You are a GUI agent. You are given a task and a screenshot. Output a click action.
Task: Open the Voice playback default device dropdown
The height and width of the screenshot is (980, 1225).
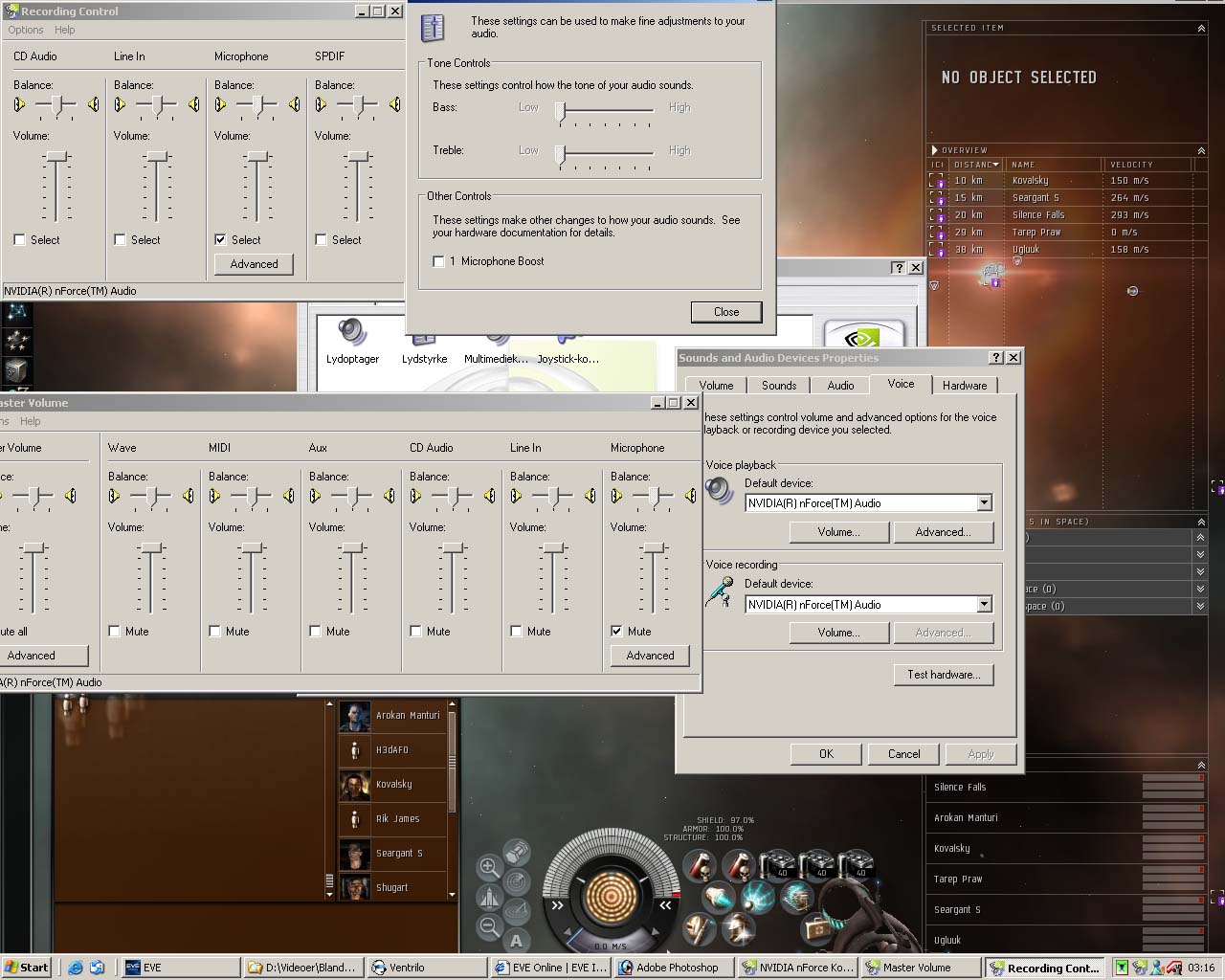click(984, 503)
